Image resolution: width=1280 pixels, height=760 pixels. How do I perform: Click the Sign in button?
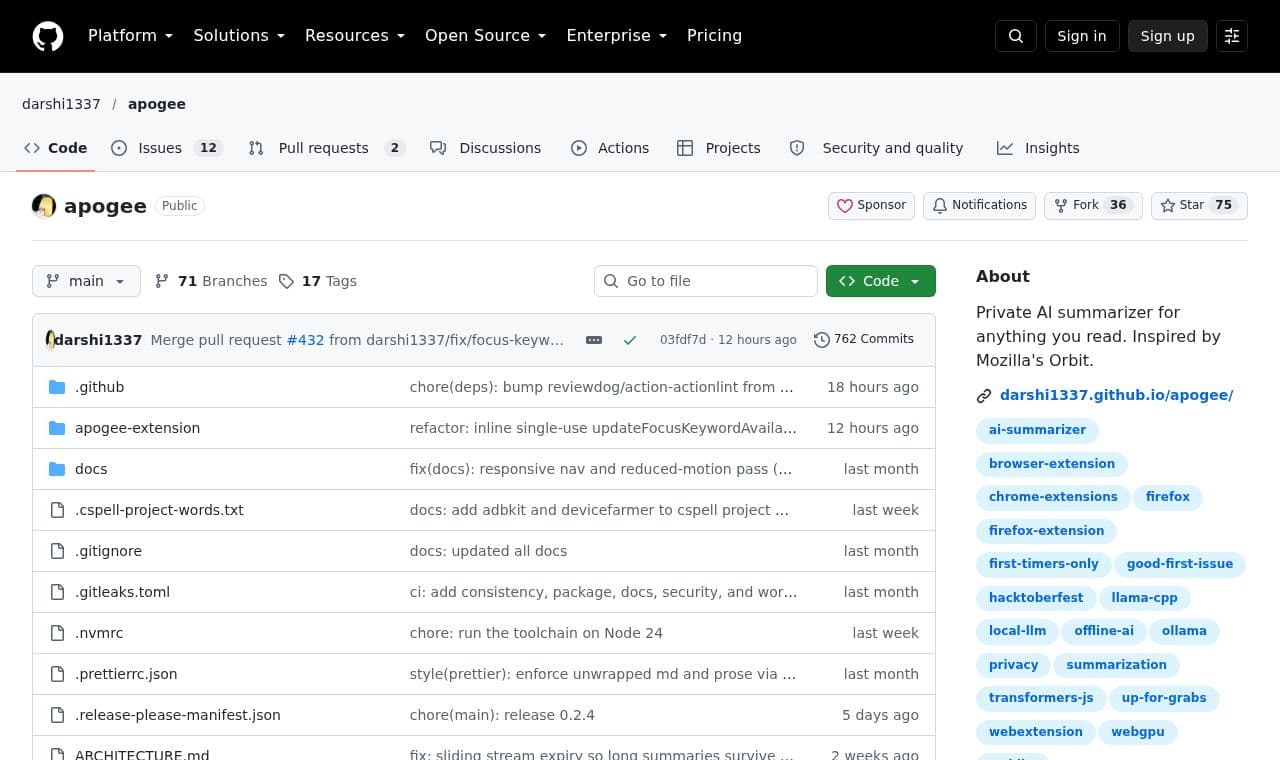click(1082, 36)
